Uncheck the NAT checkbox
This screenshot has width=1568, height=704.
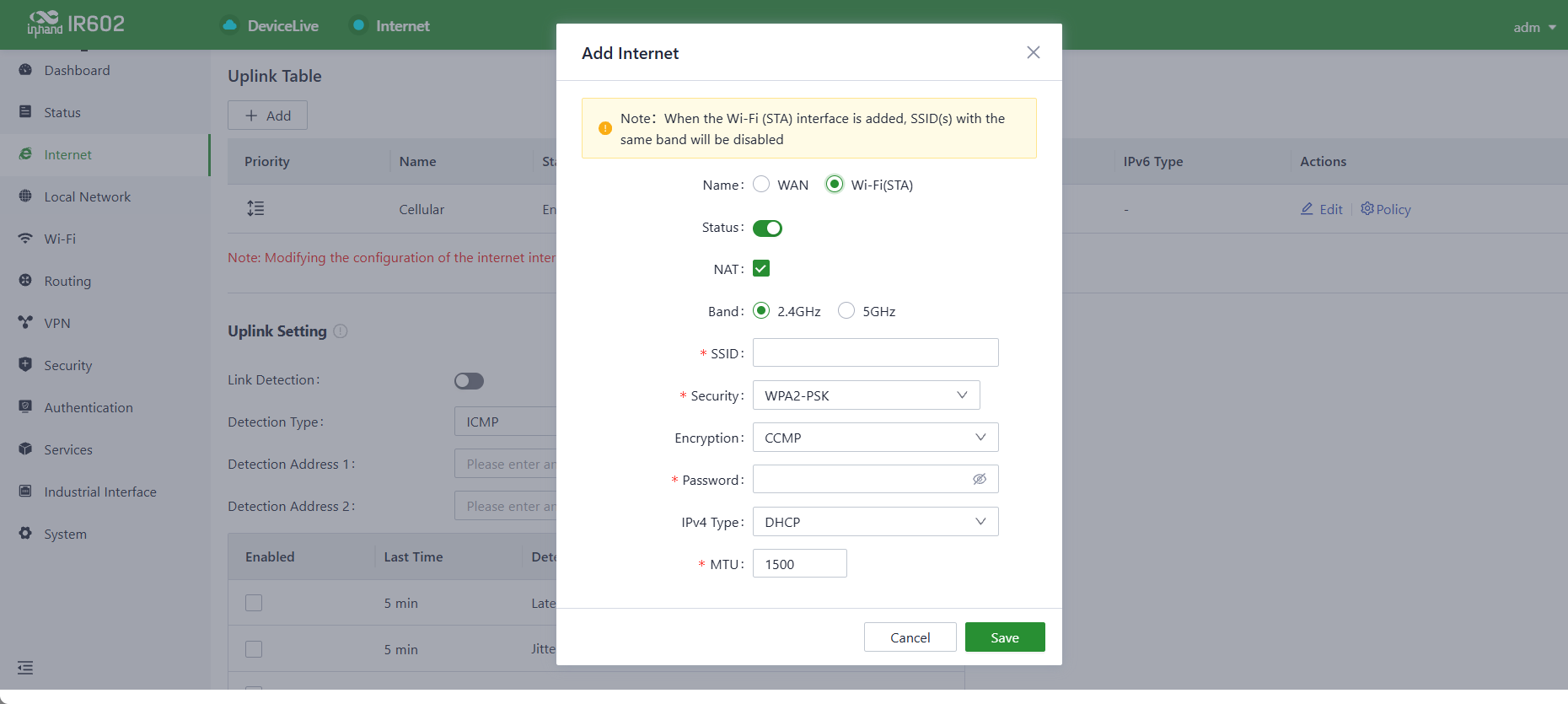pos(761,268)
